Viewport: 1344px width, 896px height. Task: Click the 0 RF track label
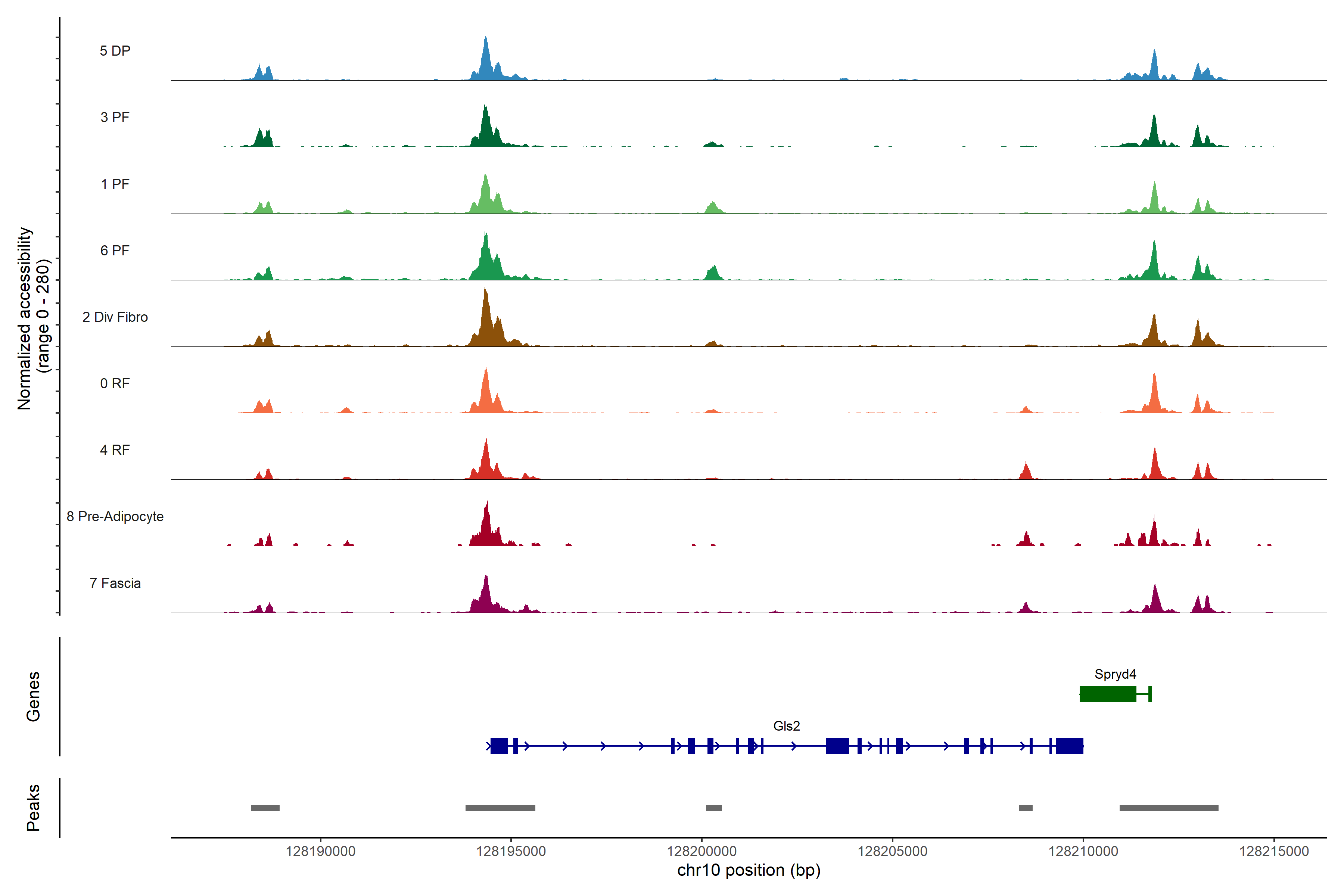pyautogui.click(x=115, y=383)
